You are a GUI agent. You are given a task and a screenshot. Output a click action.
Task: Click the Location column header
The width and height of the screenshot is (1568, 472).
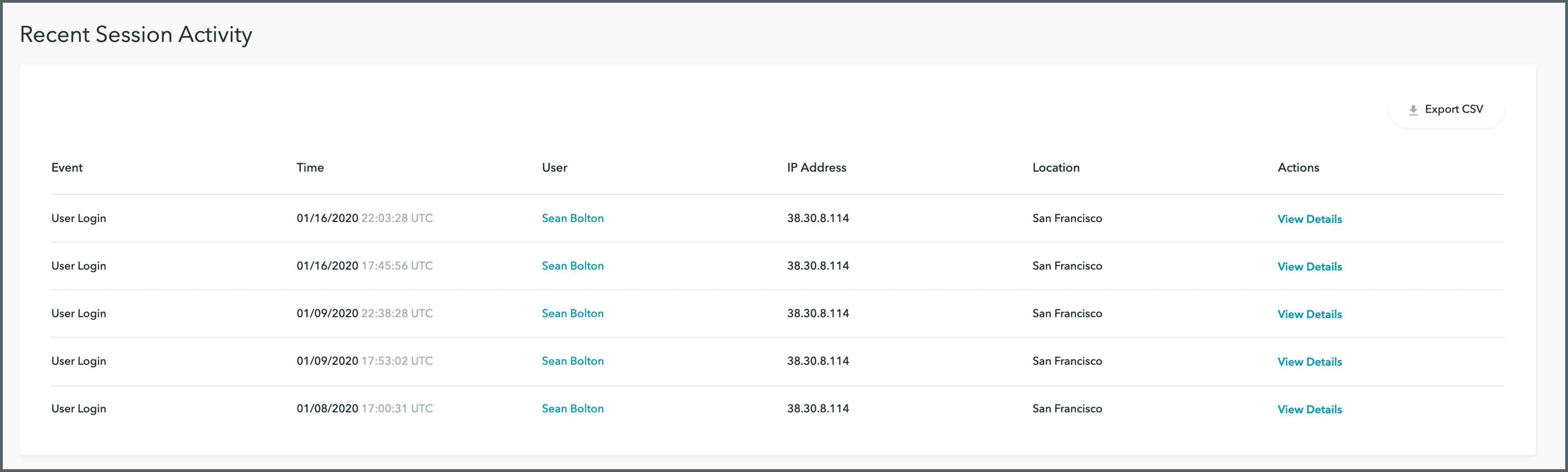point(1056,168)
